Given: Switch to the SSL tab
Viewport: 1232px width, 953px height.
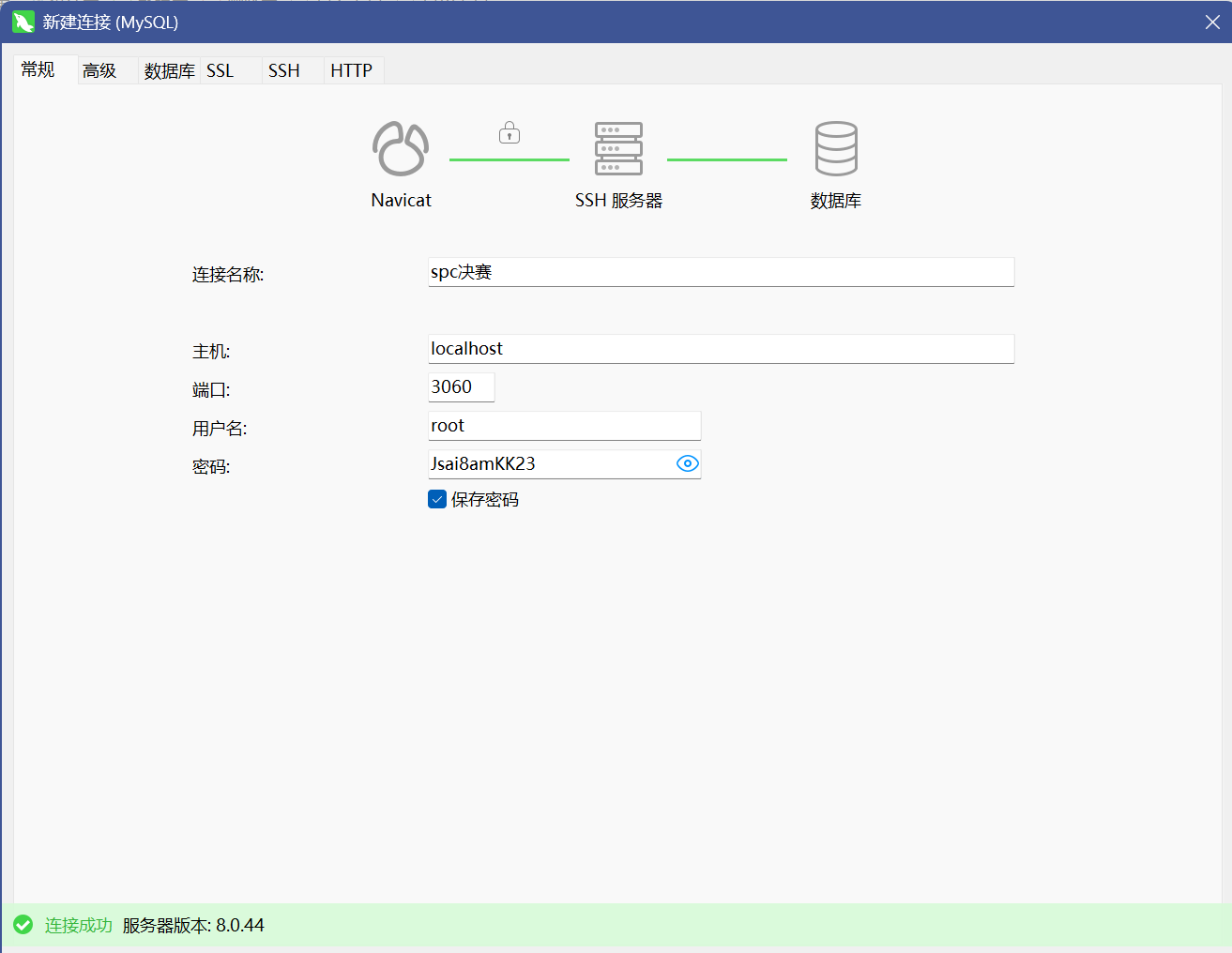Looking at the screenshot, I should point(221,71).
